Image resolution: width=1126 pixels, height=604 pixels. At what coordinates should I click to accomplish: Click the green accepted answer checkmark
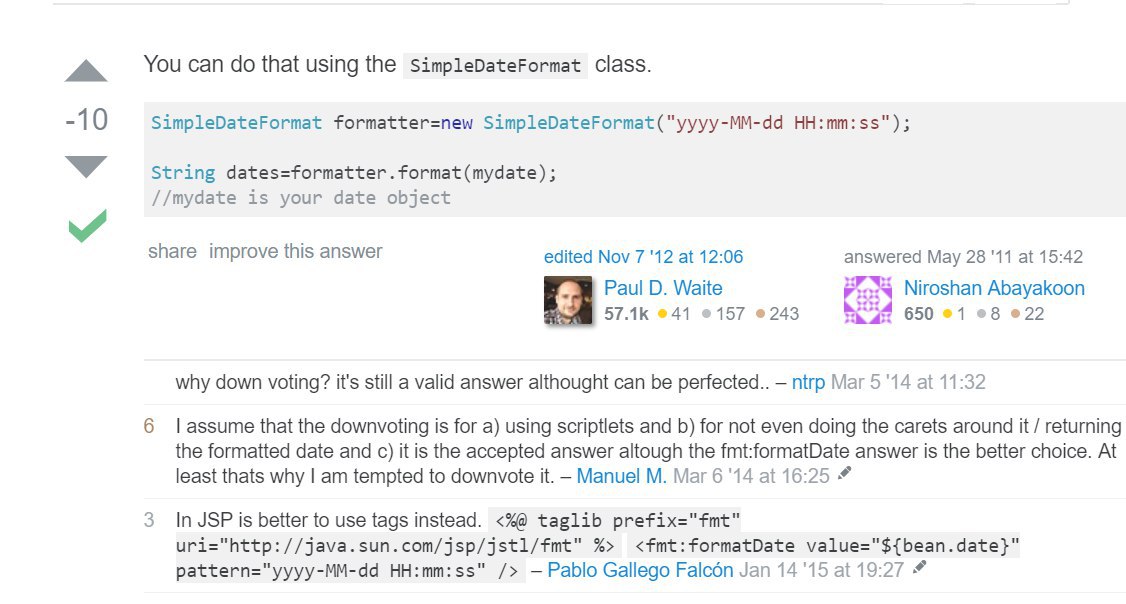point(87,226)
